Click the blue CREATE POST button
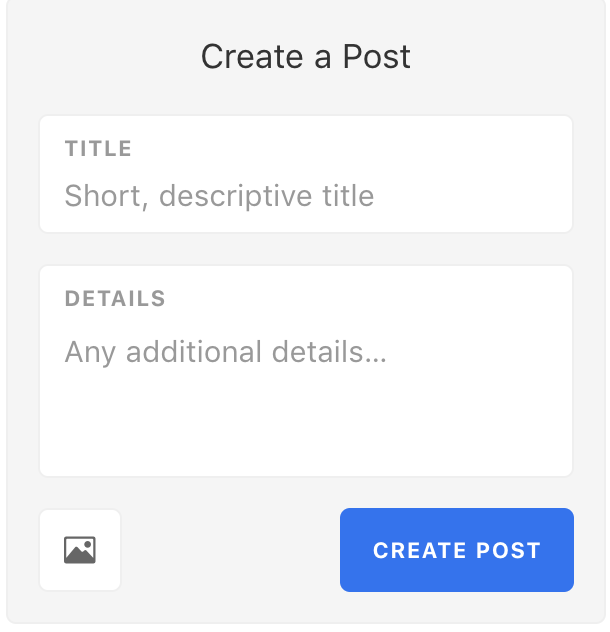 click(457, 550)
